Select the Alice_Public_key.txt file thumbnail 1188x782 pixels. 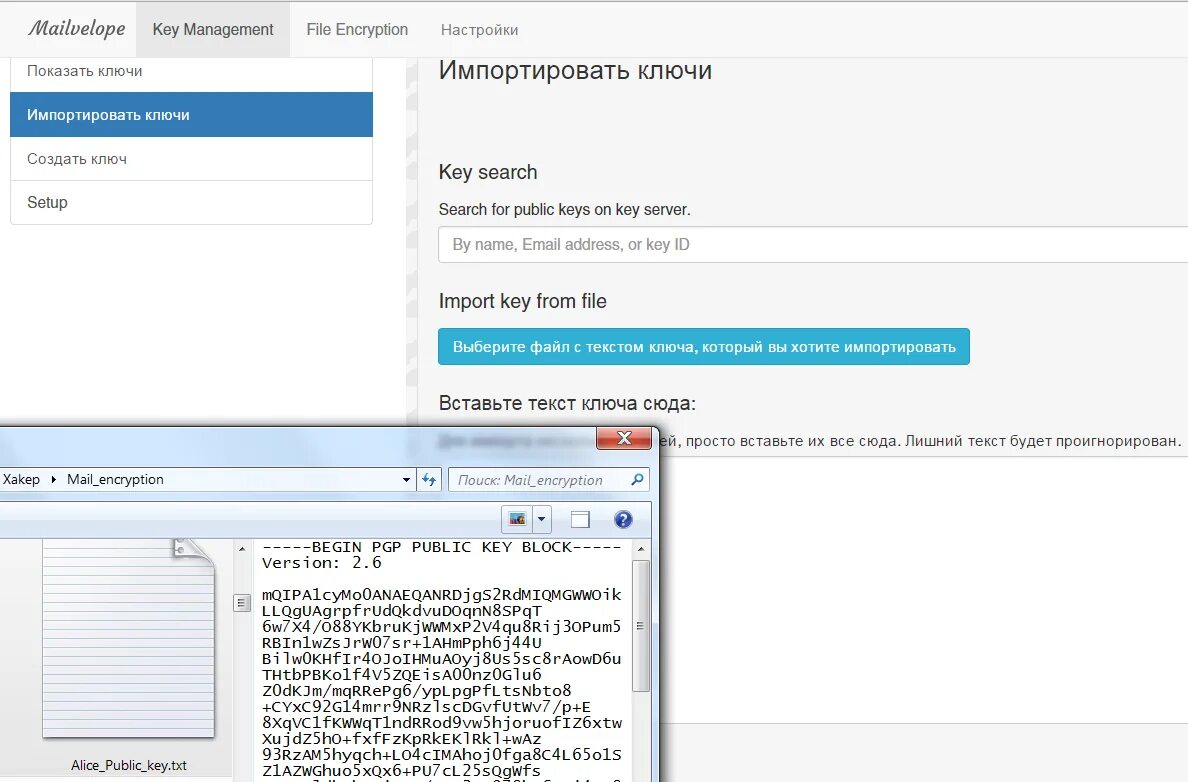tap(128, 638)
